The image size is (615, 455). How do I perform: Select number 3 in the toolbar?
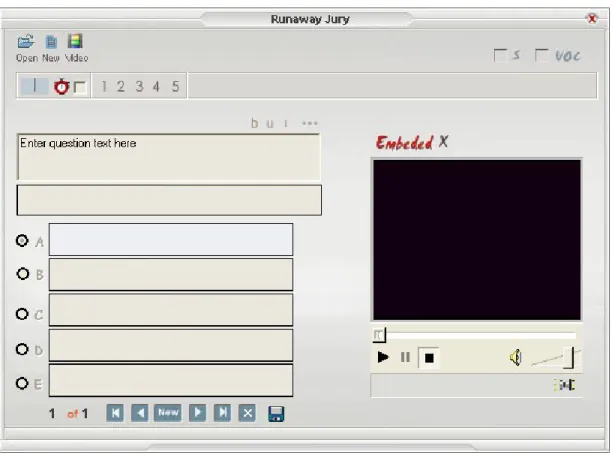[x=139, y=86]
